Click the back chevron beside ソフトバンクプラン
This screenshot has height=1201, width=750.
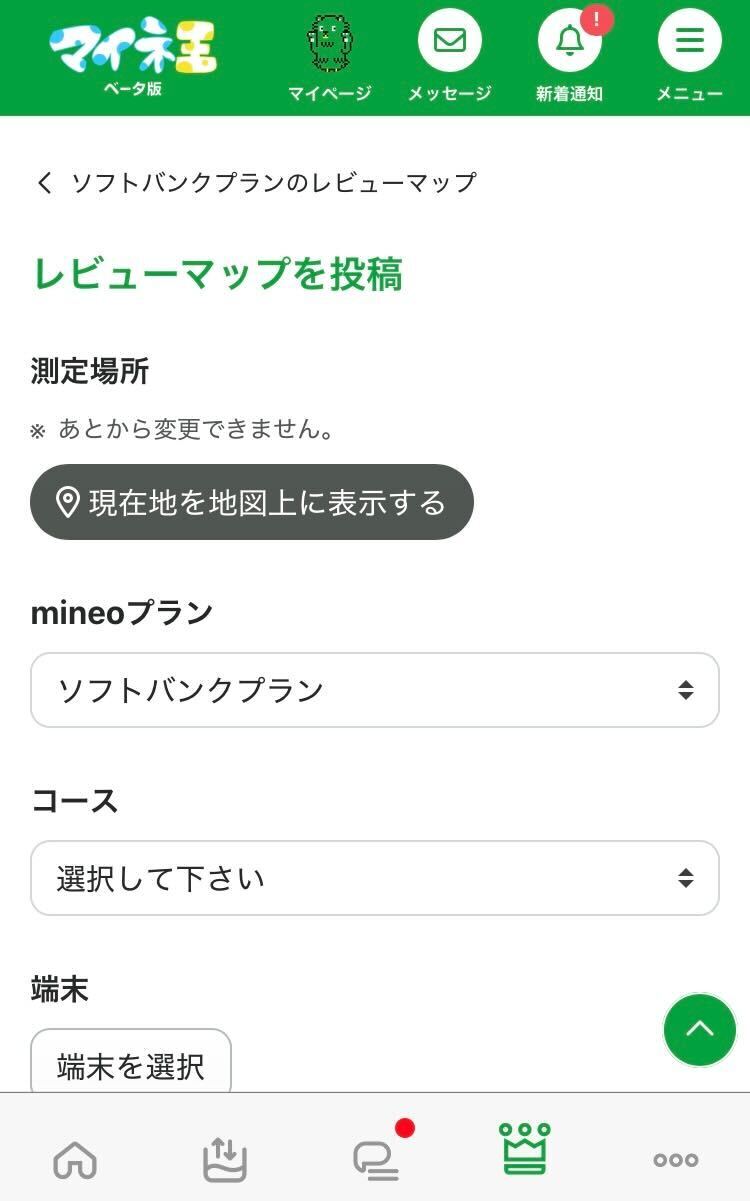point(44,183)
